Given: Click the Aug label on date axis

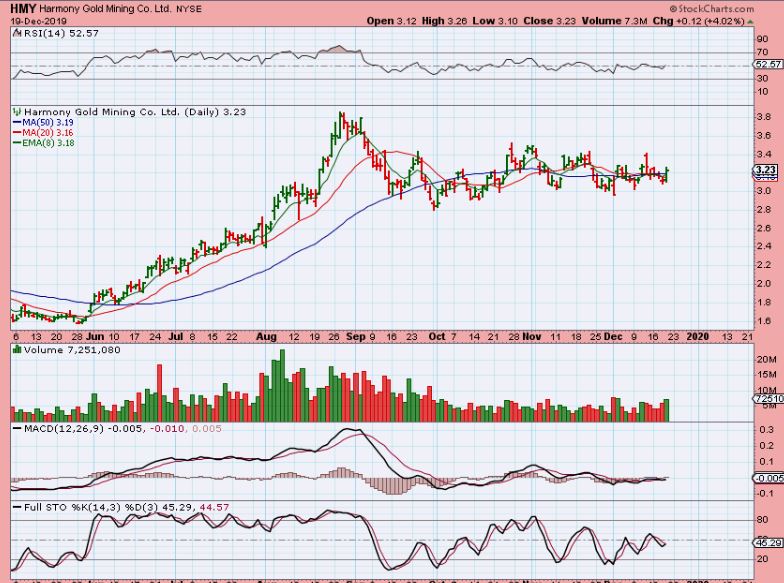Looking at the screenshot, I should pos(266,336).
